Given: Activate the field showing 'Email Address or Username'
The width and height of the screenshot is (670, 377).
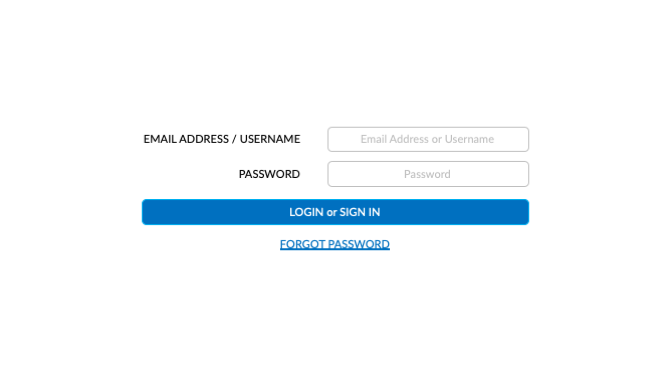Looking at the screenshot, I should [x=428, y=139].
